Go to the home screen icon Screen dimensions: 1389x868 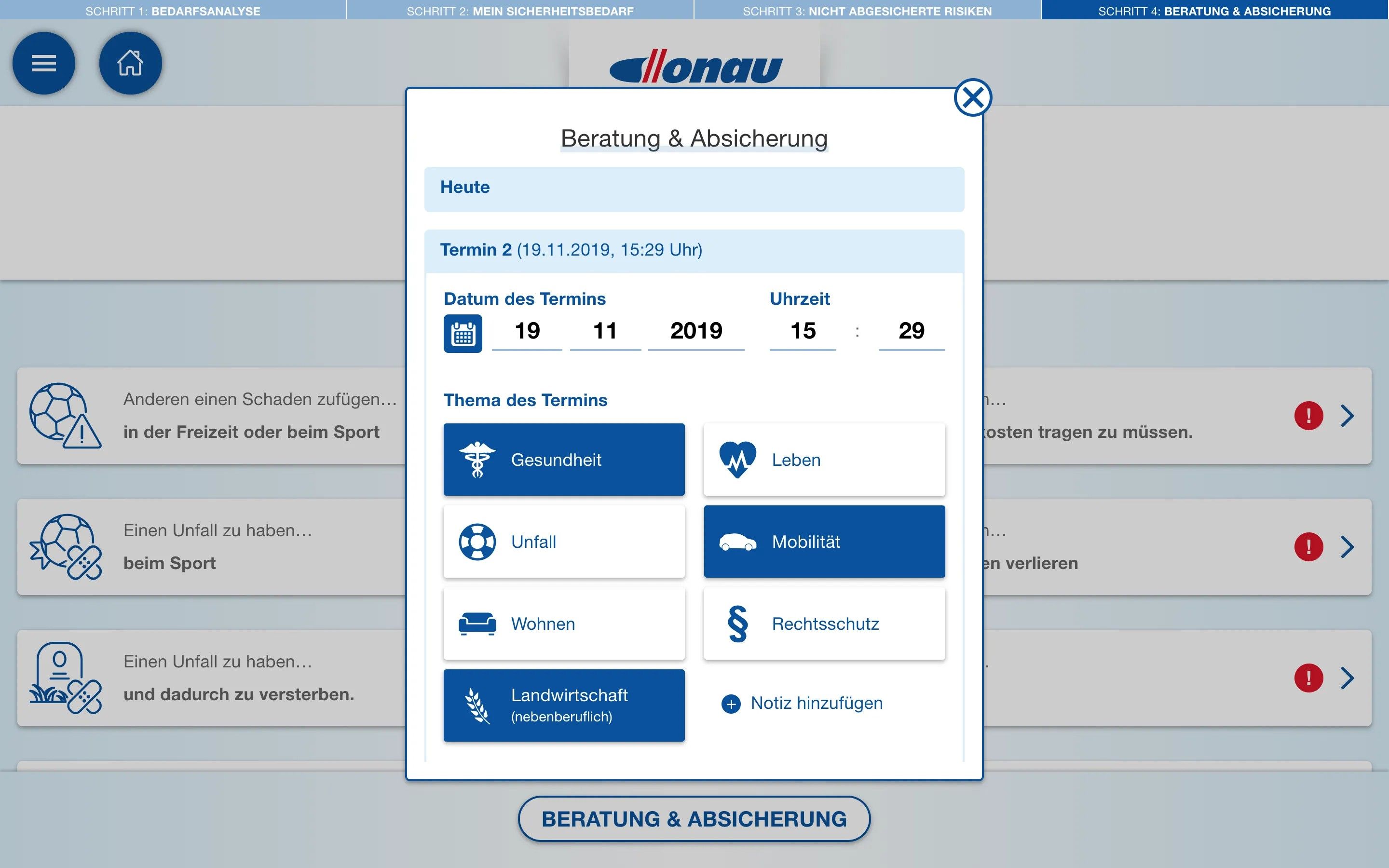(130, 63)
